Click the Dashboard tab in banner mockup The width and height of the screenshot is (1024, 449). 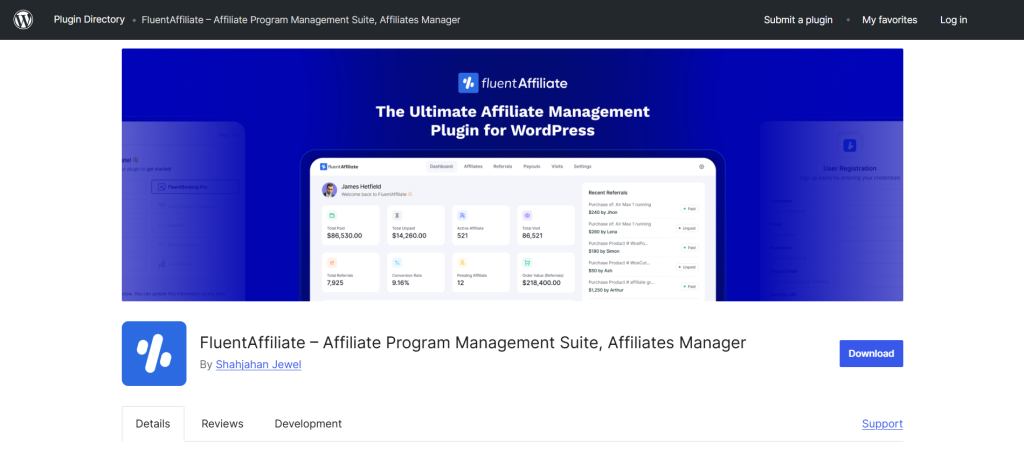441,166
